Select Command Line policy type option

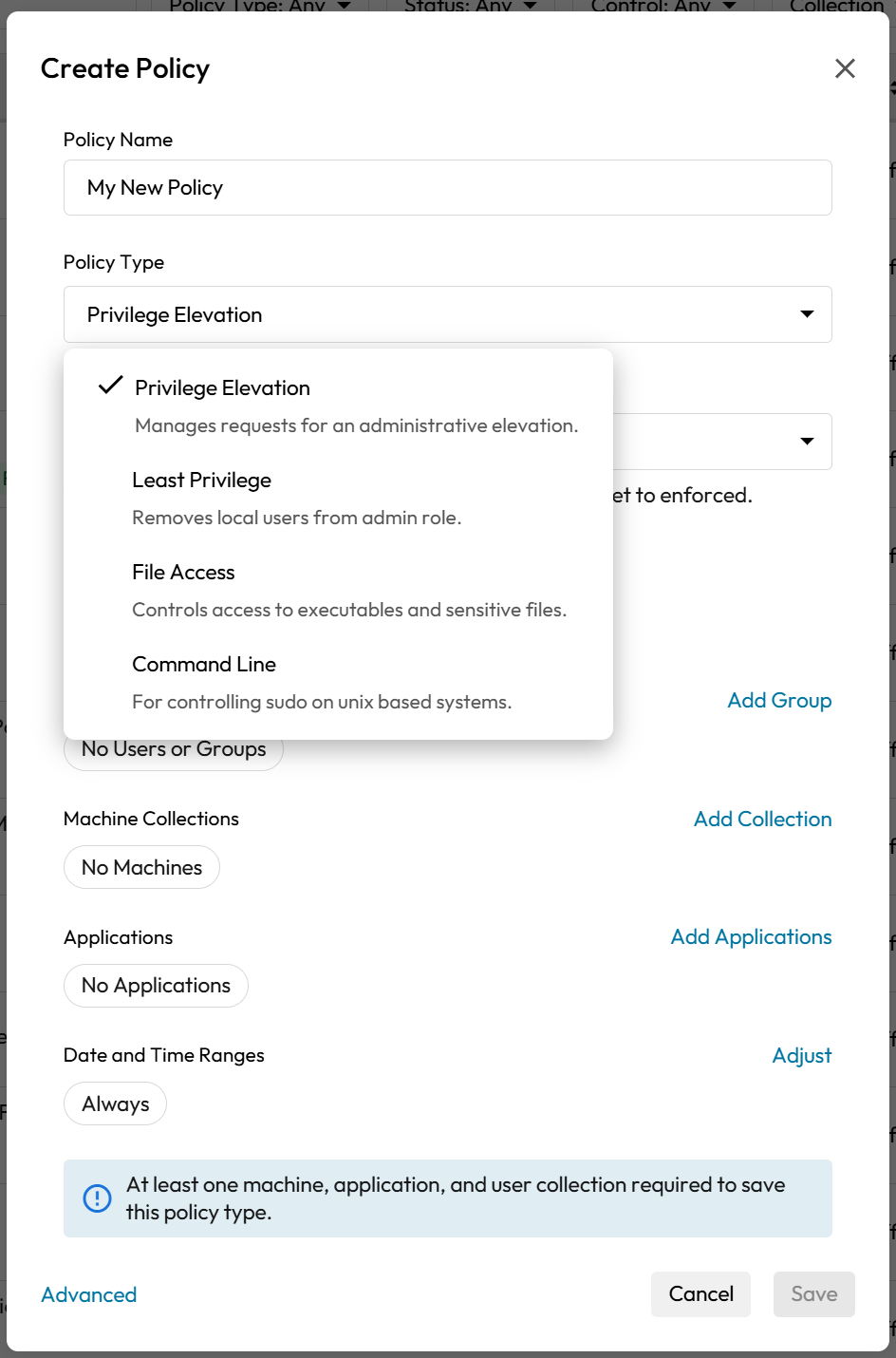204,665
